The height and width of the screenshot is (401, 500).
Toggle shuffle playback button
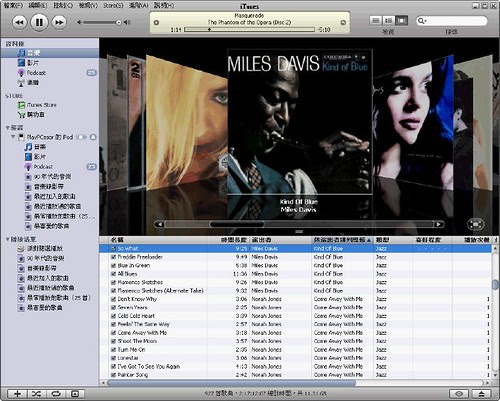[36, 394]
